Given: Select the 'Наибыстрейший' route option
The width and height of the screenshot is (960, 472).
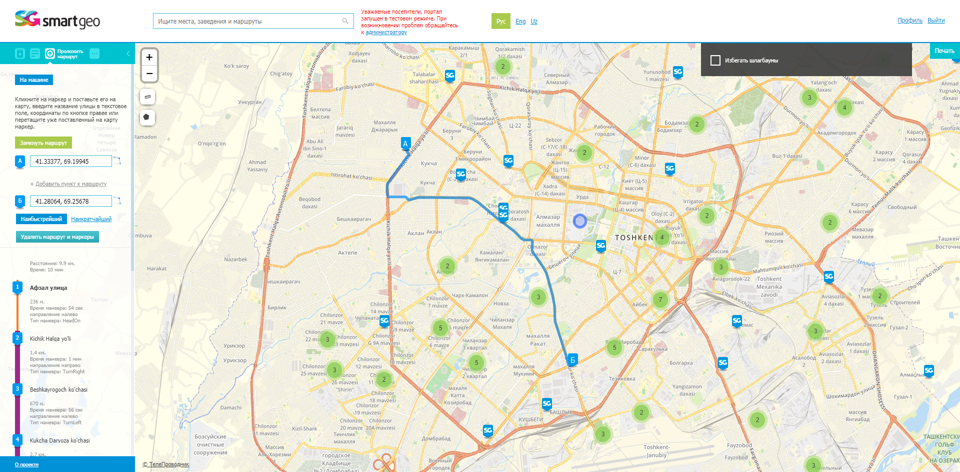Looking at the screenshot, I should coord(41,219).
